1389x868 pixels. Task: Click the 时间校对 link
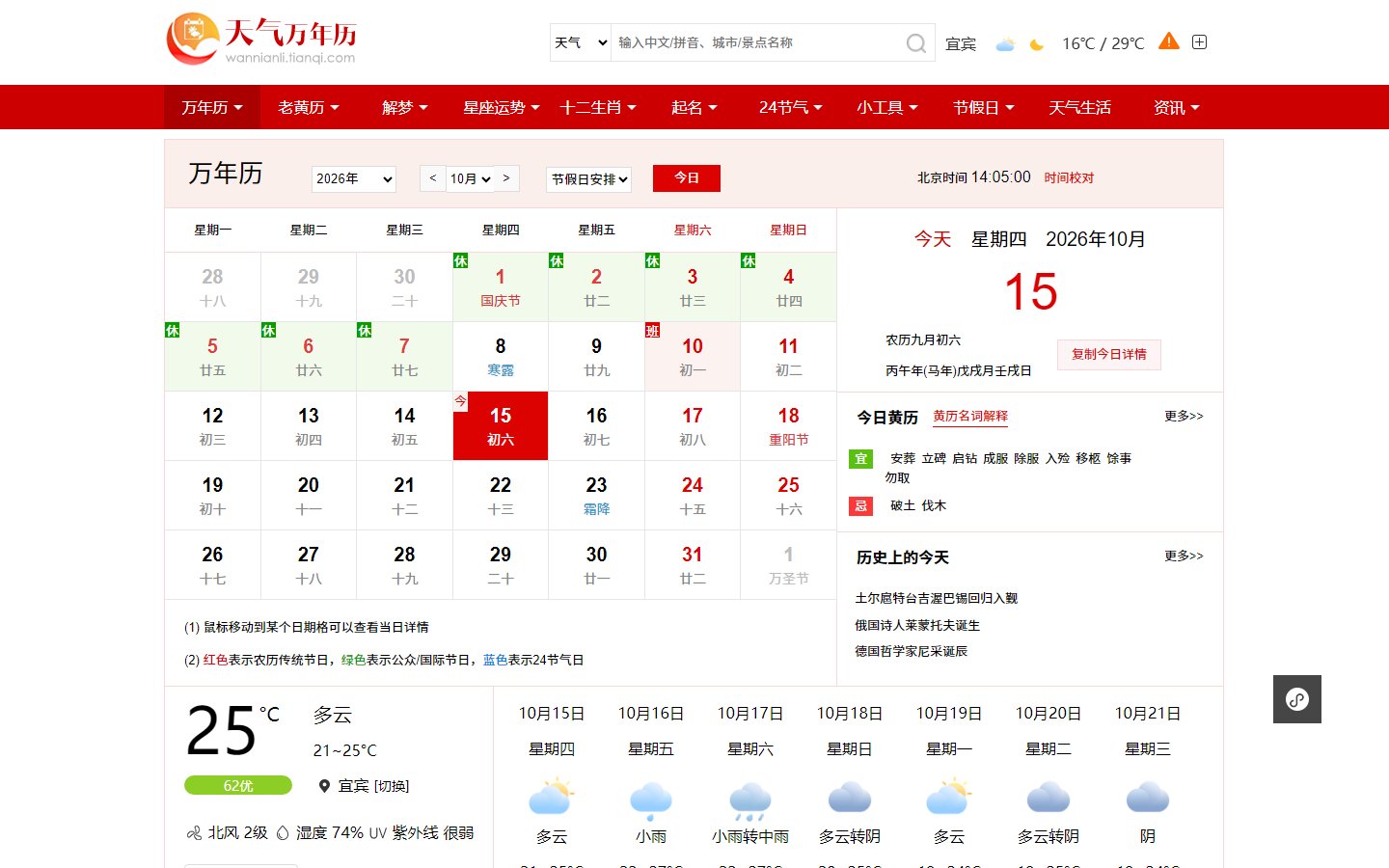pyautogui.click(x=1069, y=177)
